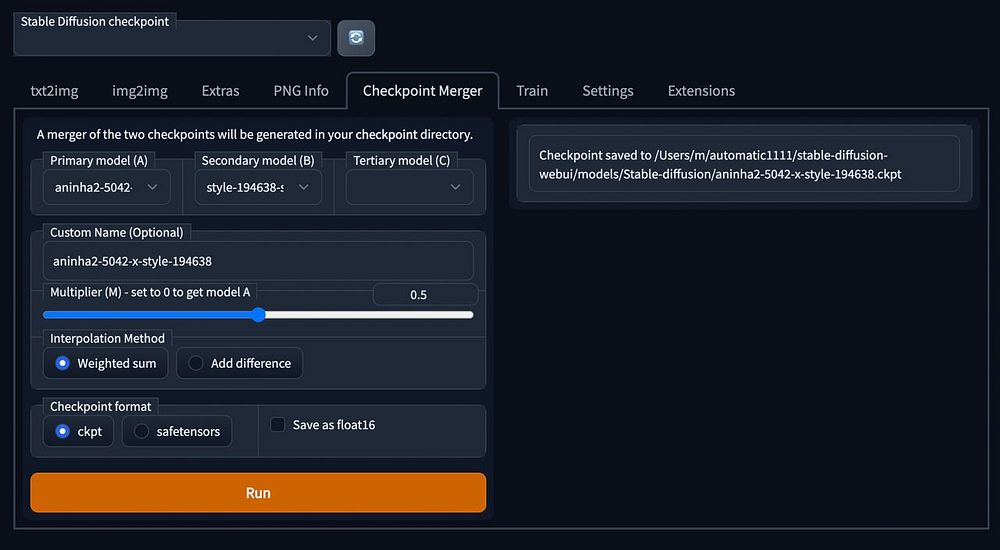Open the img2img tab

140,90
